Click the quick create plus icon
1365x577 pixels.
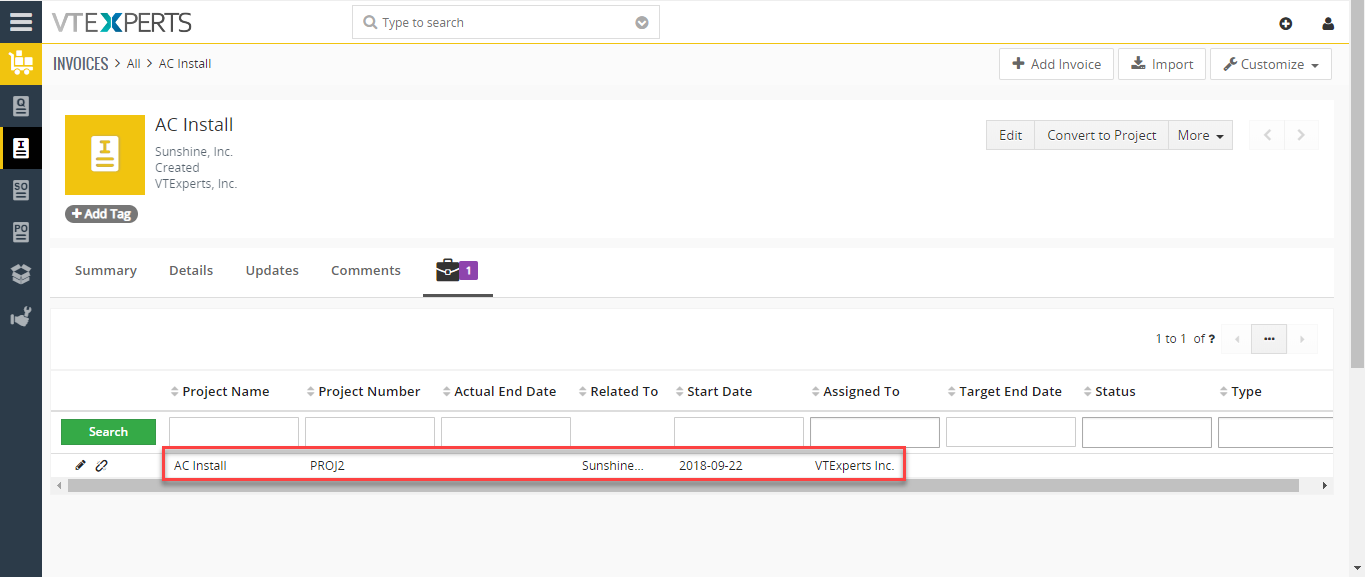click(x=1286, y=23)
